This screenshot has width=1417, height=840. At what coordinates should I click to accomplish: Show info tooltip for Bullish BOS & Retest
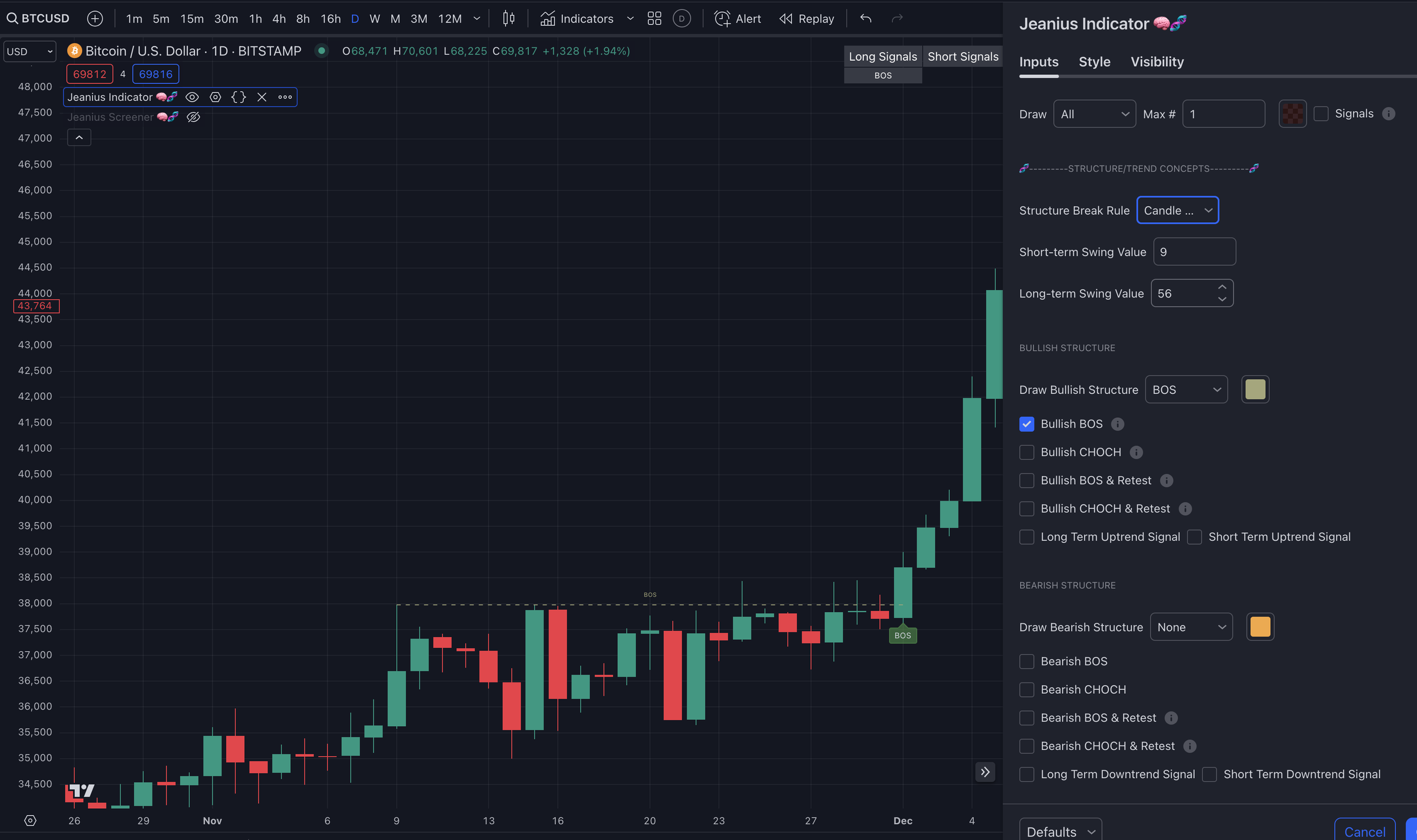click(x=1166, y=481)
